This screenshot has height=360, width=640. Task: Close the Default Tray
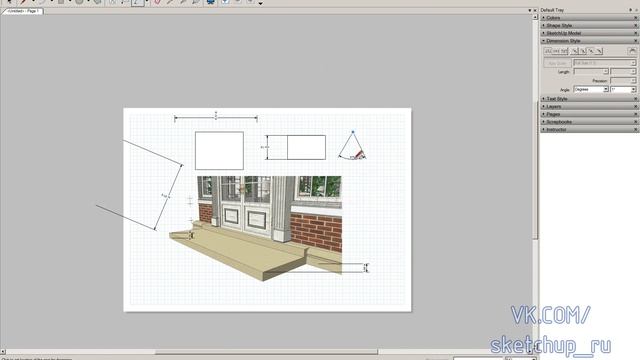coord(636,10)
